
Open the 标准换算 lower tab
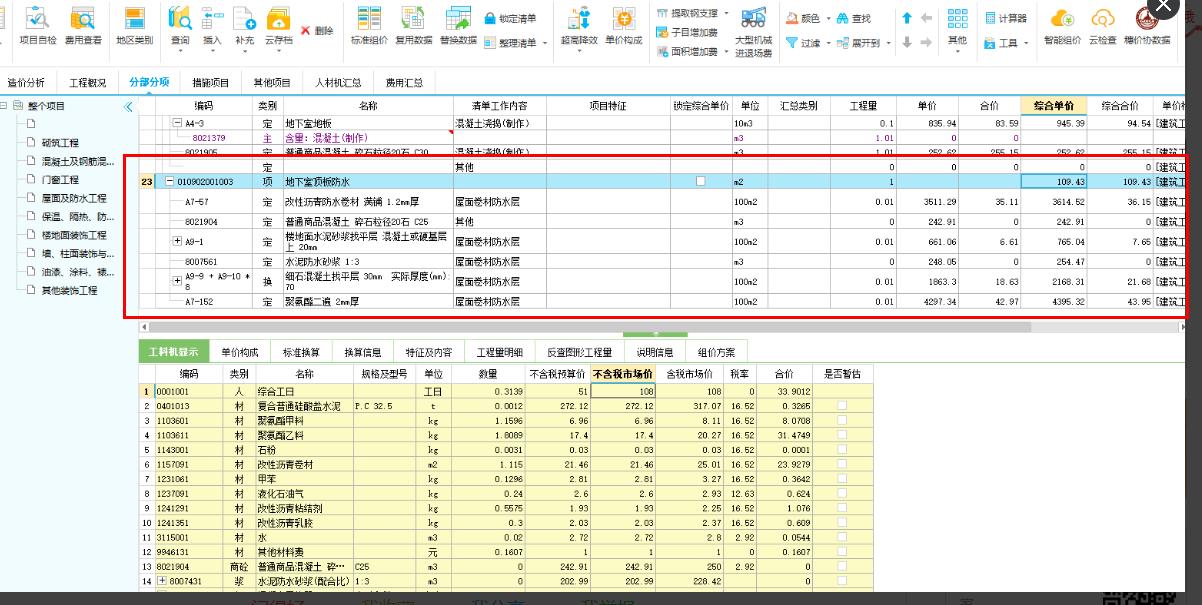point(302,352)
